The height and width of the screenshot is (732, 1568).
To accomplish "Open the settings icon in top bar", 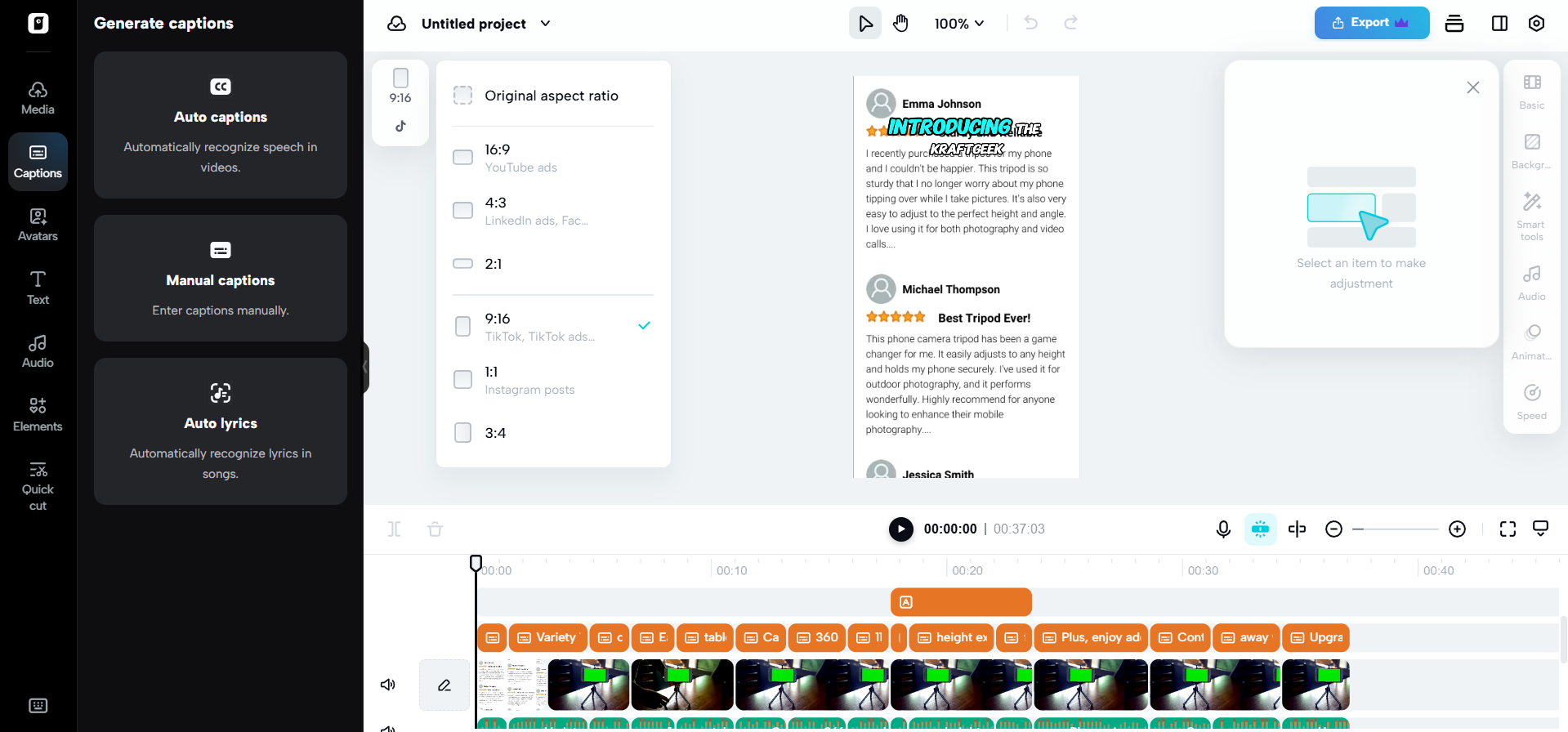I will pos(1536,24).
